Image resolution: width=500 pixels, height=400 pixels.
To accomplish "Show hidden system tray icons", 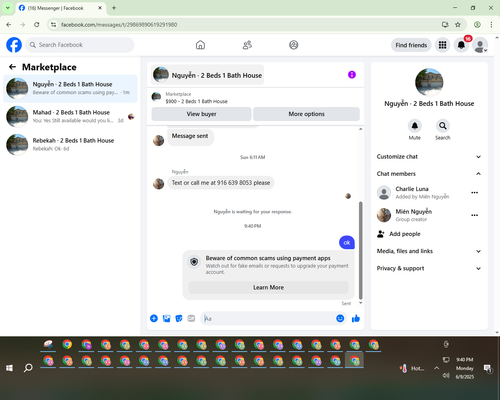I will [436, 368].
